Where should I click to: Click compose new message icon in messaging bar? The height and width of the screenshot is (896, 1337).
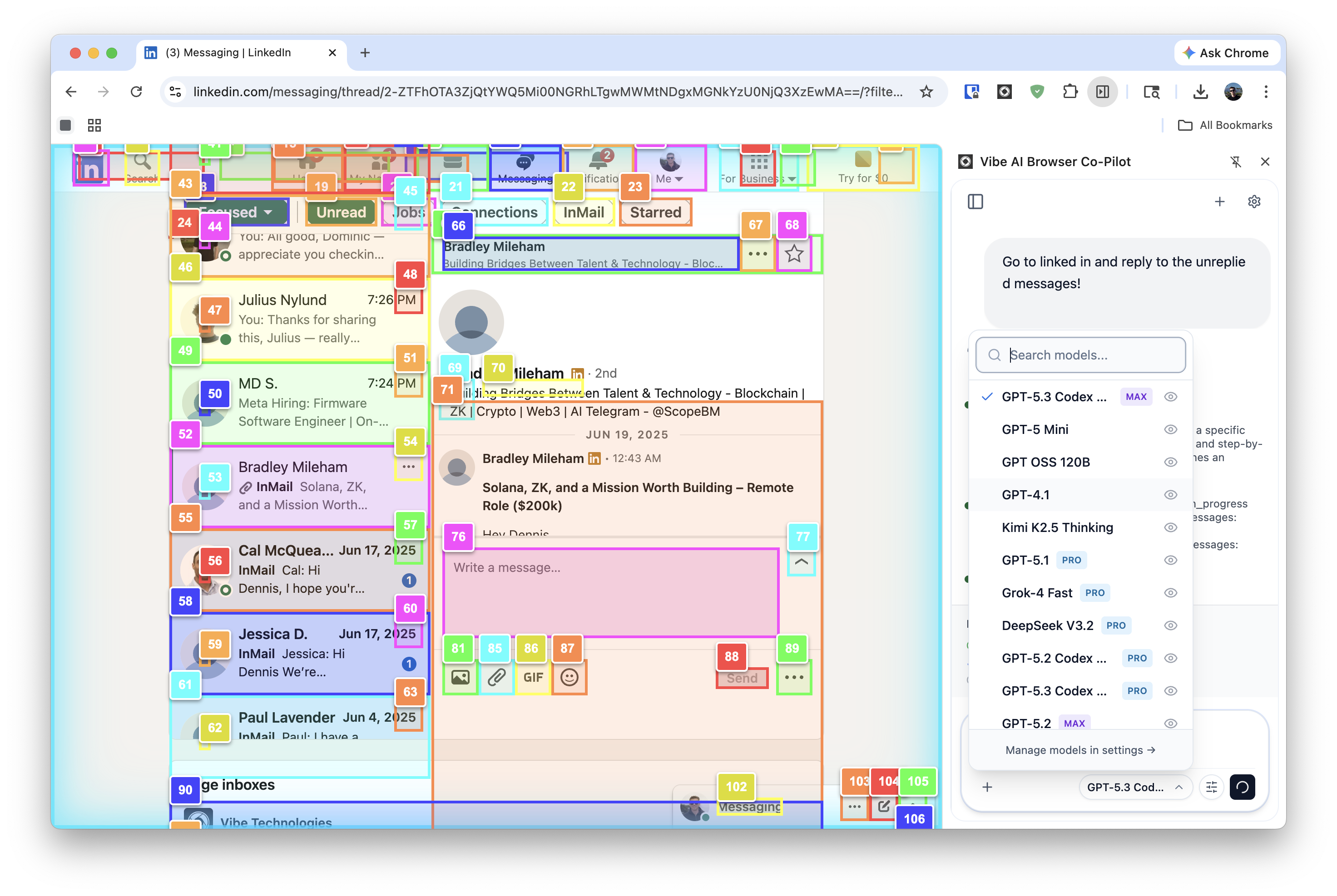tap(883, 806)
